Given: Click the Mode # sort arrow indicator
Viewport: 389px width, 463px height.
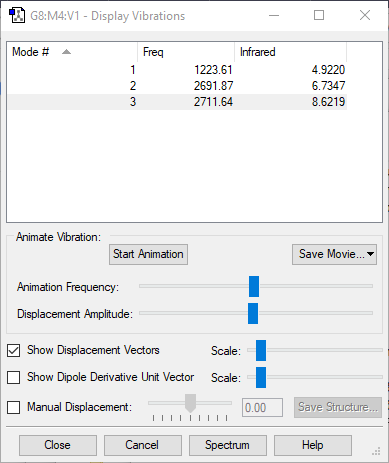Looking at the screenshot, I should click(66, 52).
